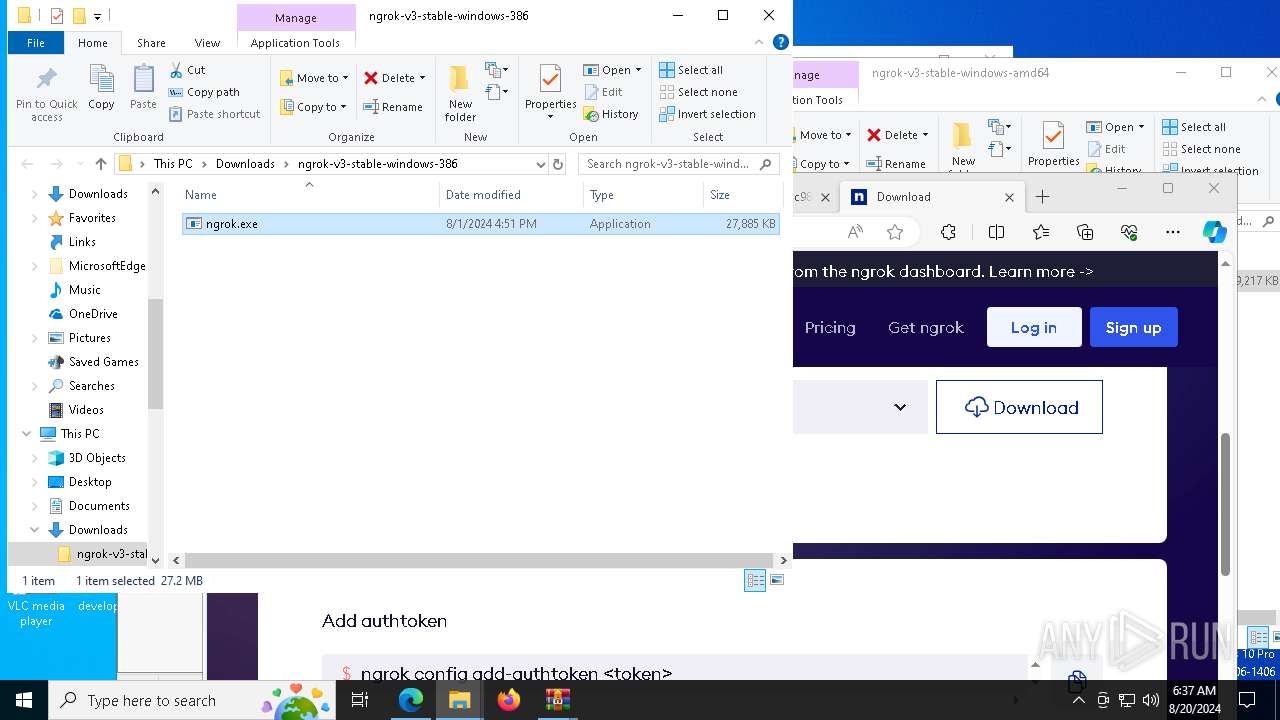Open Copy to dropdown in front window

tap(314, 107)
